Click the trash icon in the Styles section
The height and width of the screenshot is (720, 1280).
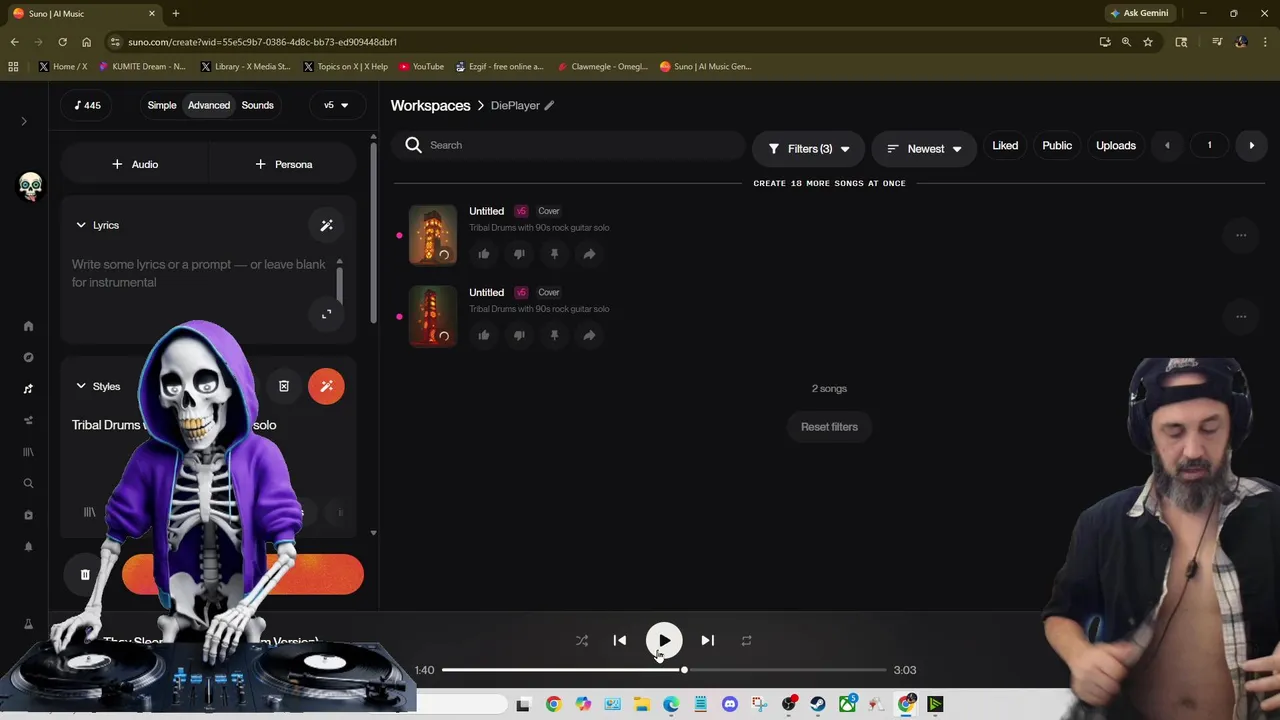[x=284, y=386]
